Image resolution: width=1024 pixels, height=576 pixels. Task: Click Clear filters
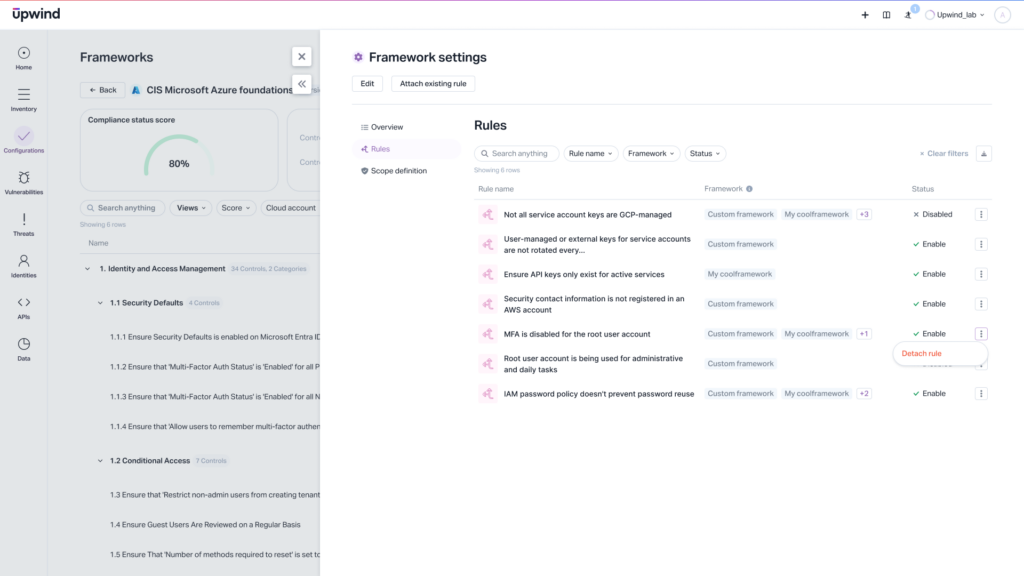(x=944, y=153)
